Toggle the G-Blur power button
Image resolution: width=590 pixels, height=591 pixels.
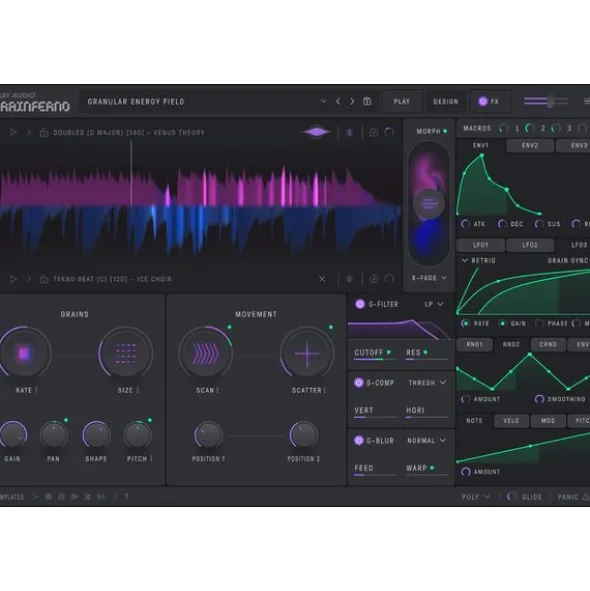(x=359, y=440)
